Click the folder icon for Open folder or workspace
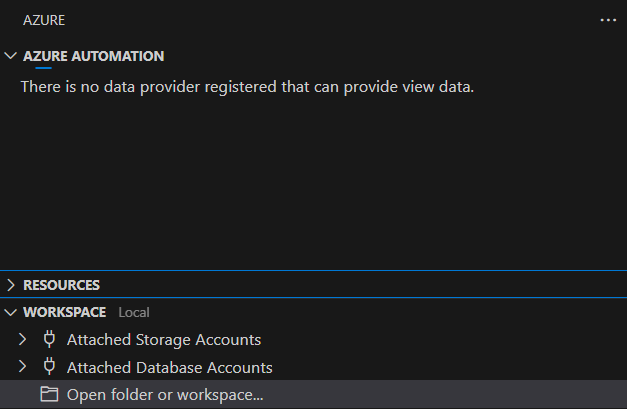 pos(49,395)
